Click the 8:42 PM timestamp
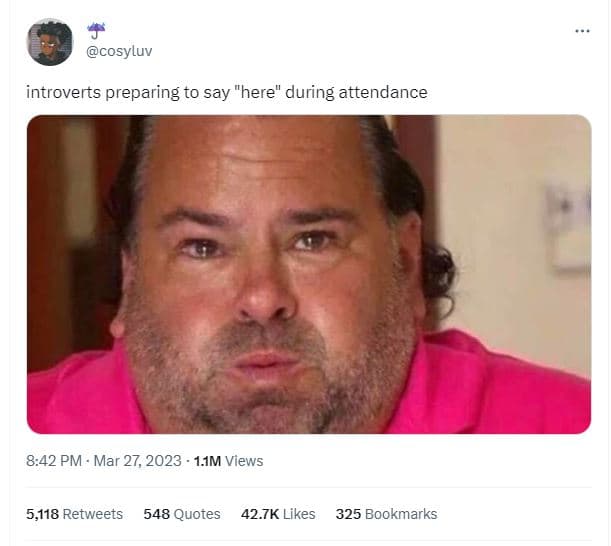This screenshot has width=611, height=546. coord(54,461)
